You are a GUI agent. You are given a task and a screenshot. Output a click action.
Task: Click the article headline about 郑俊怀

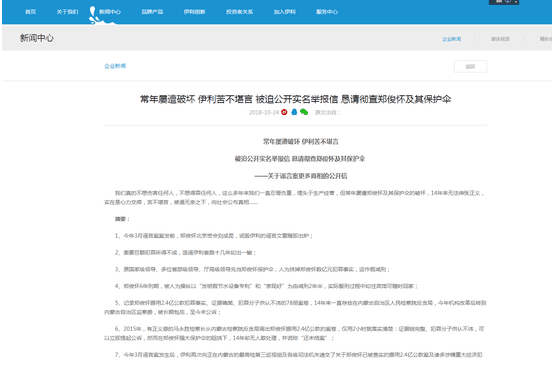296,99
